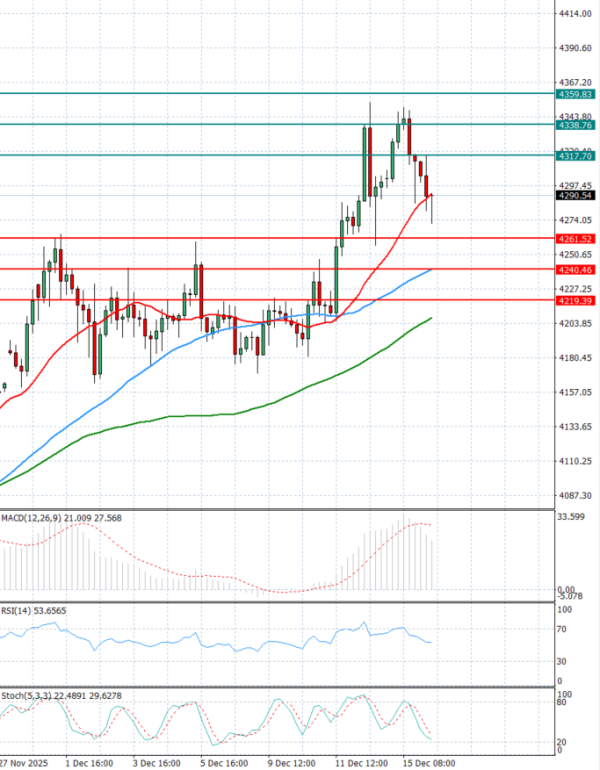The width and height of the screenshot is (600, 770).
Task: Click the 4317.70 resistance level label
Action: click(x=576, y=156)
